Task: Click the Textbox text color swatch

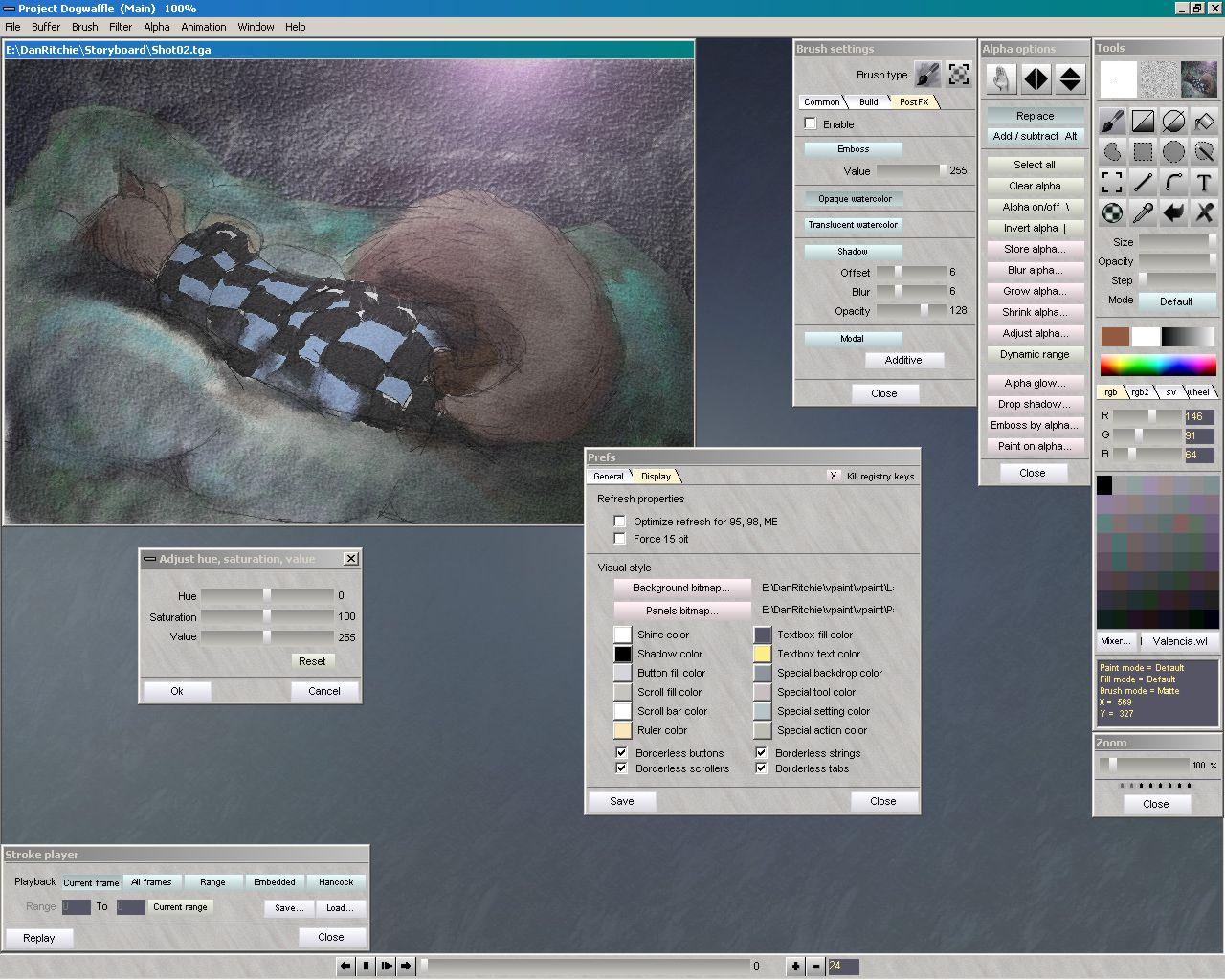Action: (x=762, y=654)
